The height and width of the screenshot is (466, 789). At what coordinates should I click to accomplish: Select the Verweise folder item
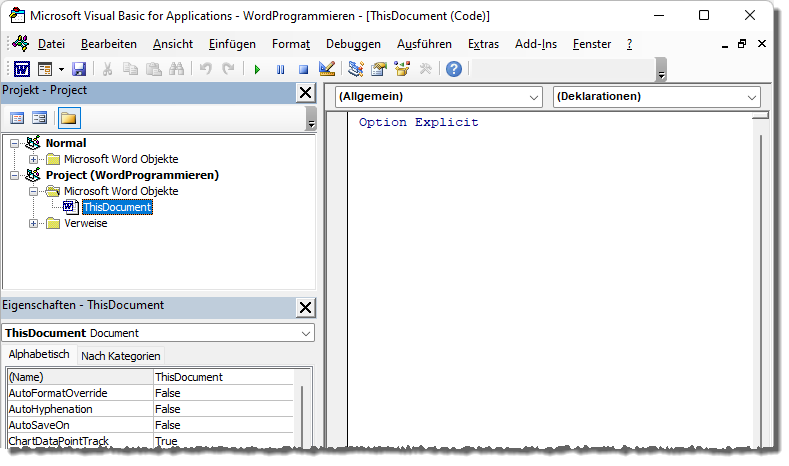86,223
